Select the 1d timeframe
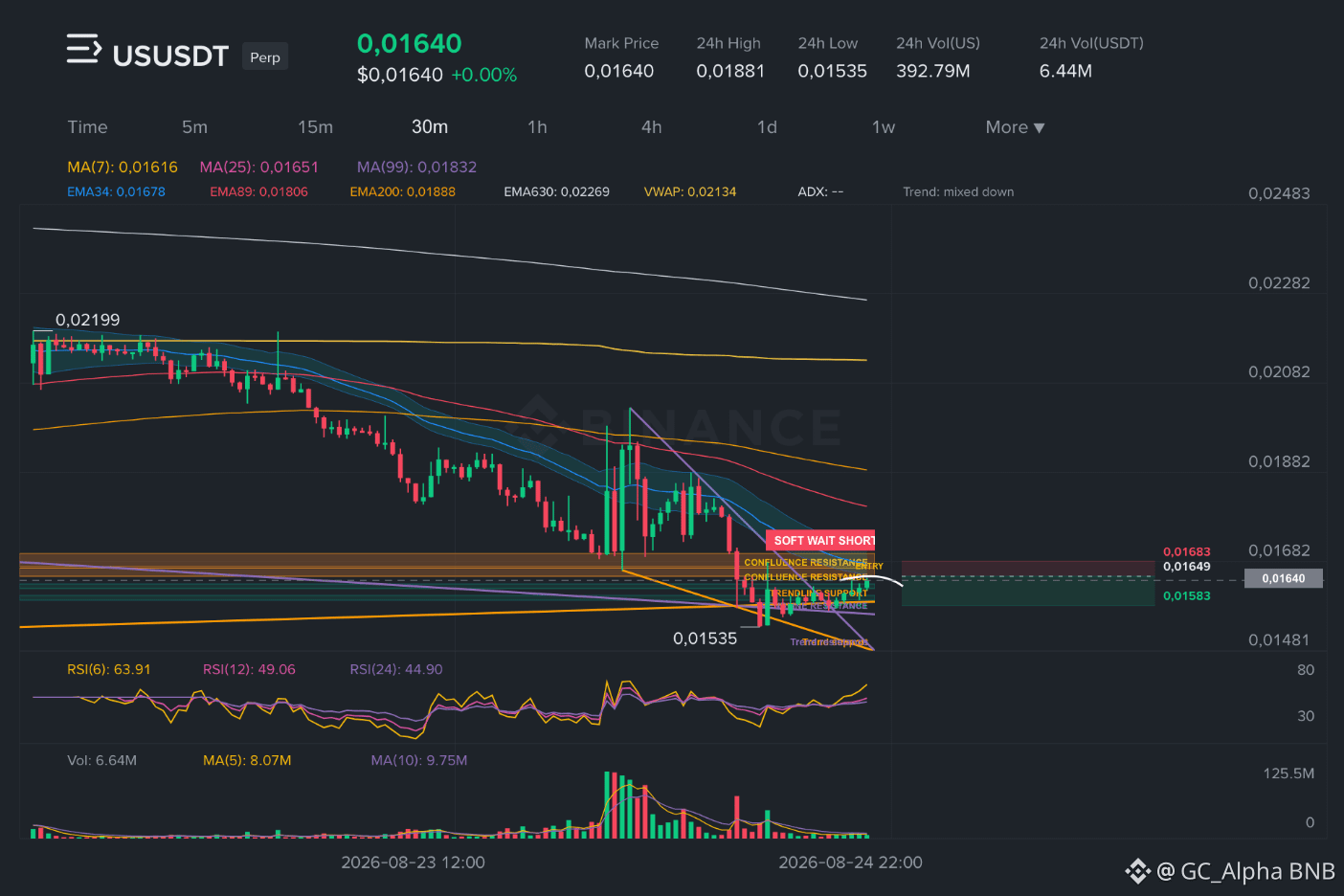Screen dimensions: 1344x896 click(767, 127)
